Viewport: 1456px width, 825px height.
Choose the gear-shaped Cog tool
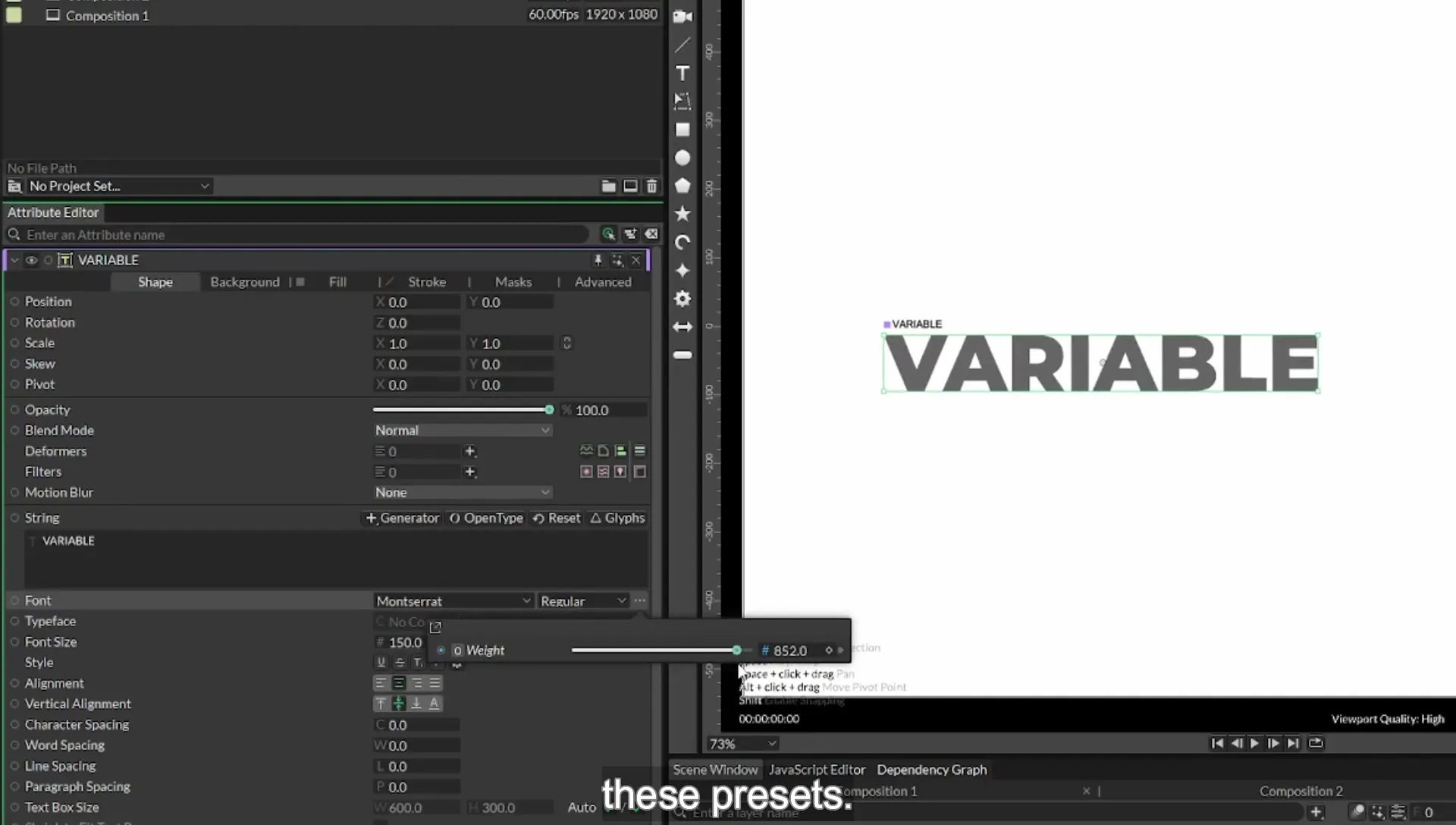point(682,299)
